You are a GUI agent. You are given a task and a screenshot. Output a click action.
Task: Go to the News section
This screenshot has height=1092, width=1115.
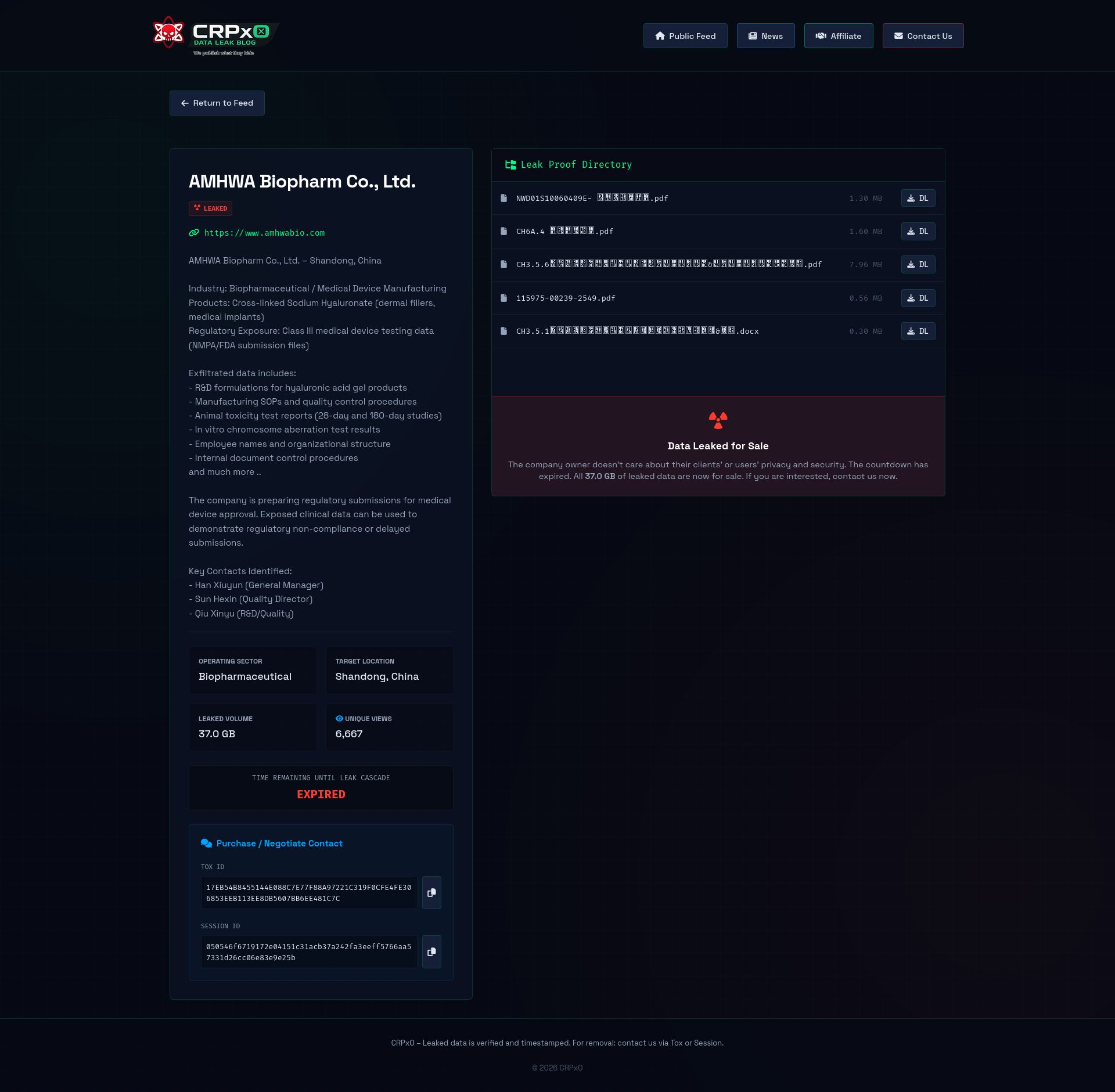[x=765, y=36]
